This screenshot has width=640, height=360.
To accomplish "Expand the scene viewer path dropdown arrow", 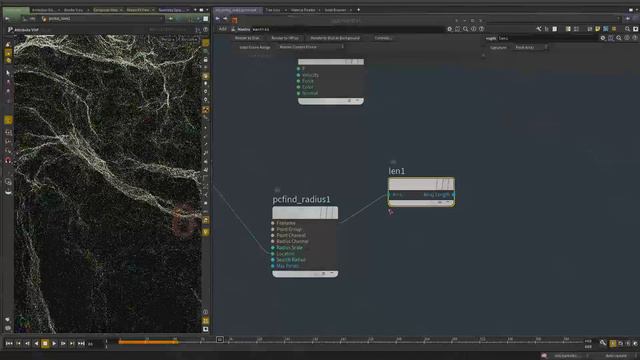I will pyautogui.click(x=162, y=19).
